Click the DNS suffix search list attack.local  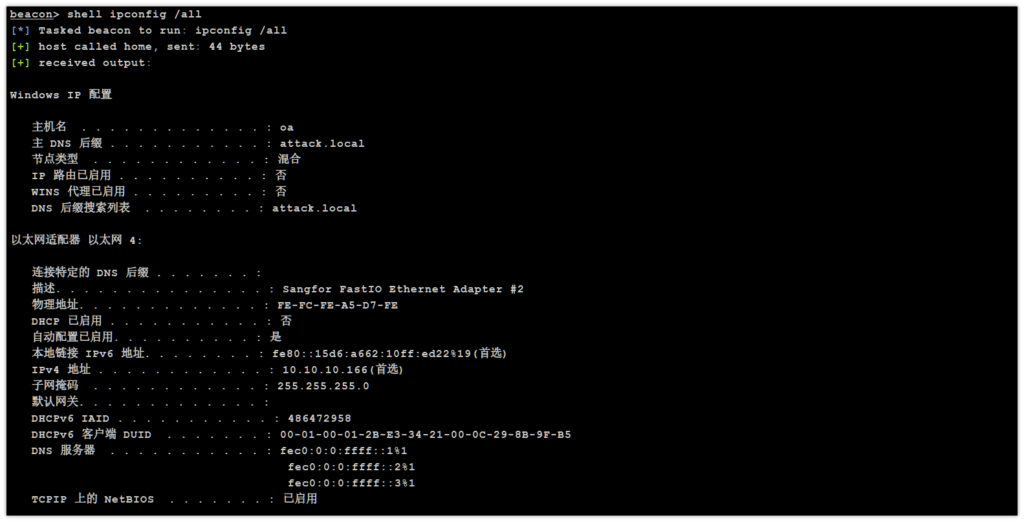tap(314, 208)
